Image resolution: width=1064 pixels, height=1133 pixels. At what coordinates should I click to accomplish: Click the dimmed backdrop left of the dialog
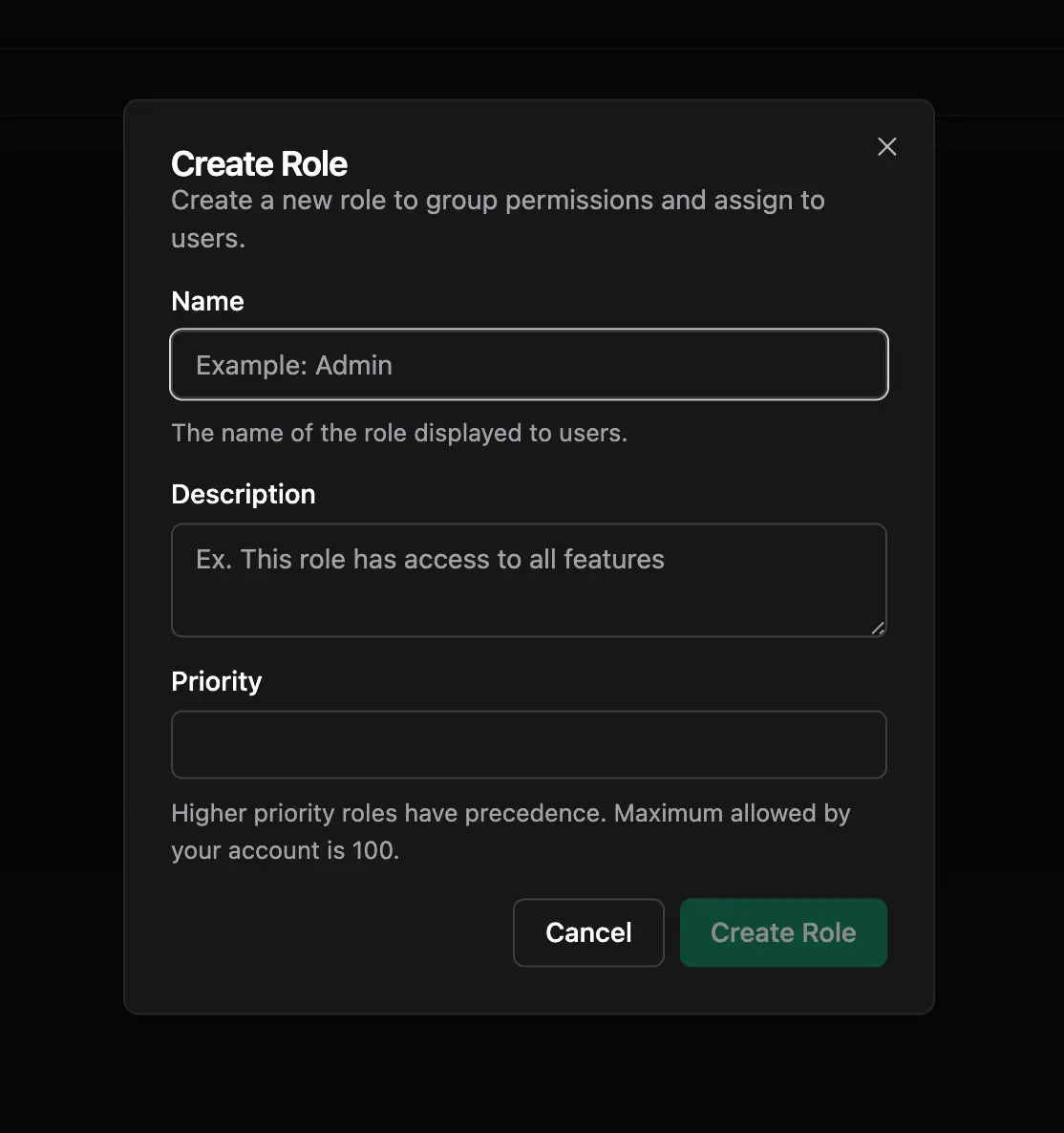(61, 573)
